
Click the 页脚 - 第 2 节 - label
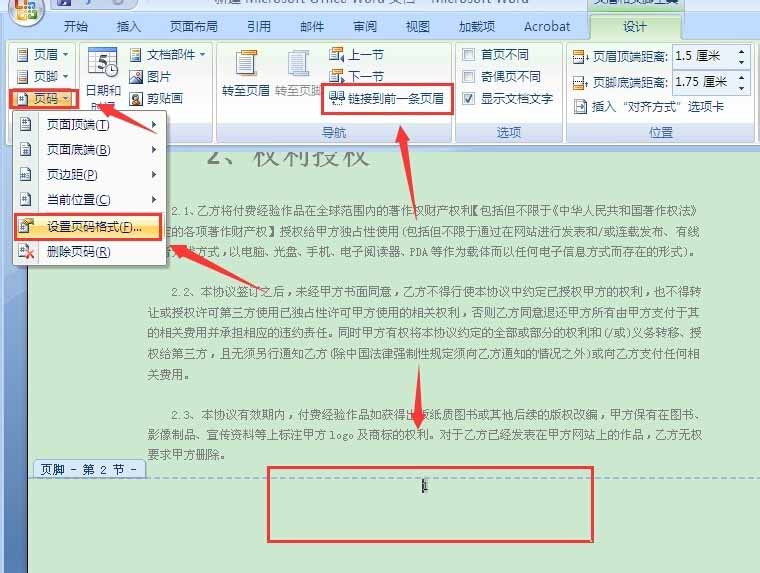[x=89, y=469]
